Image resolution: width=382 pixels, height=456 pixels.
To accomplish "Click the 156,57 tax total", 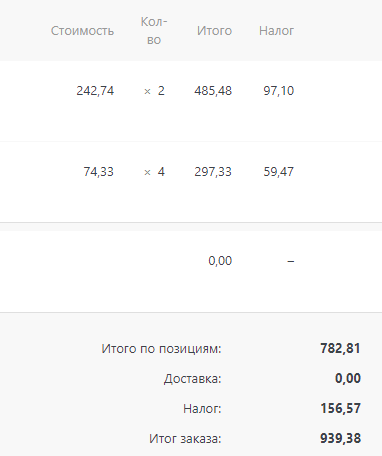I will click(340, 408).
